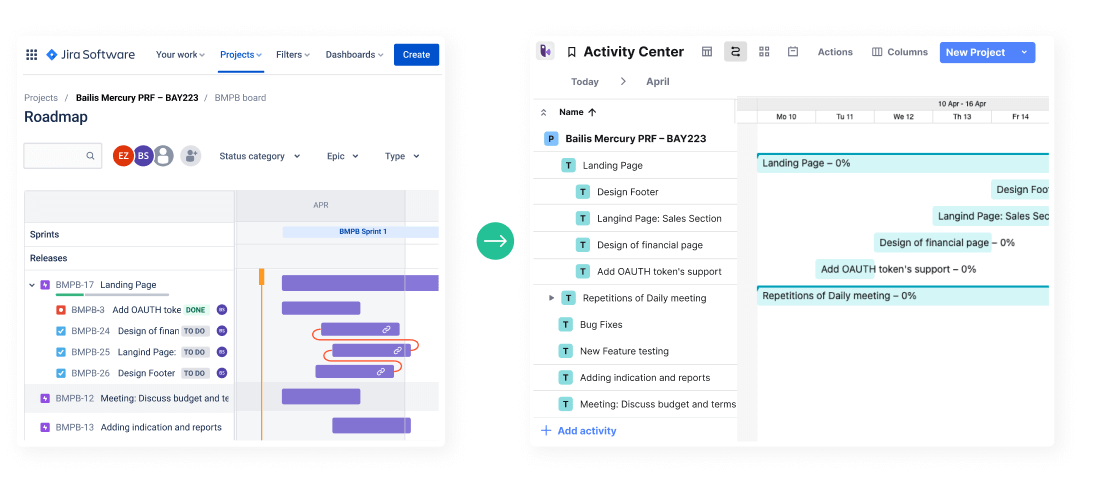Collapse the BMPB-17 Landing Page epic
This screenshot has width=1100, height=485.
point(32,285)
